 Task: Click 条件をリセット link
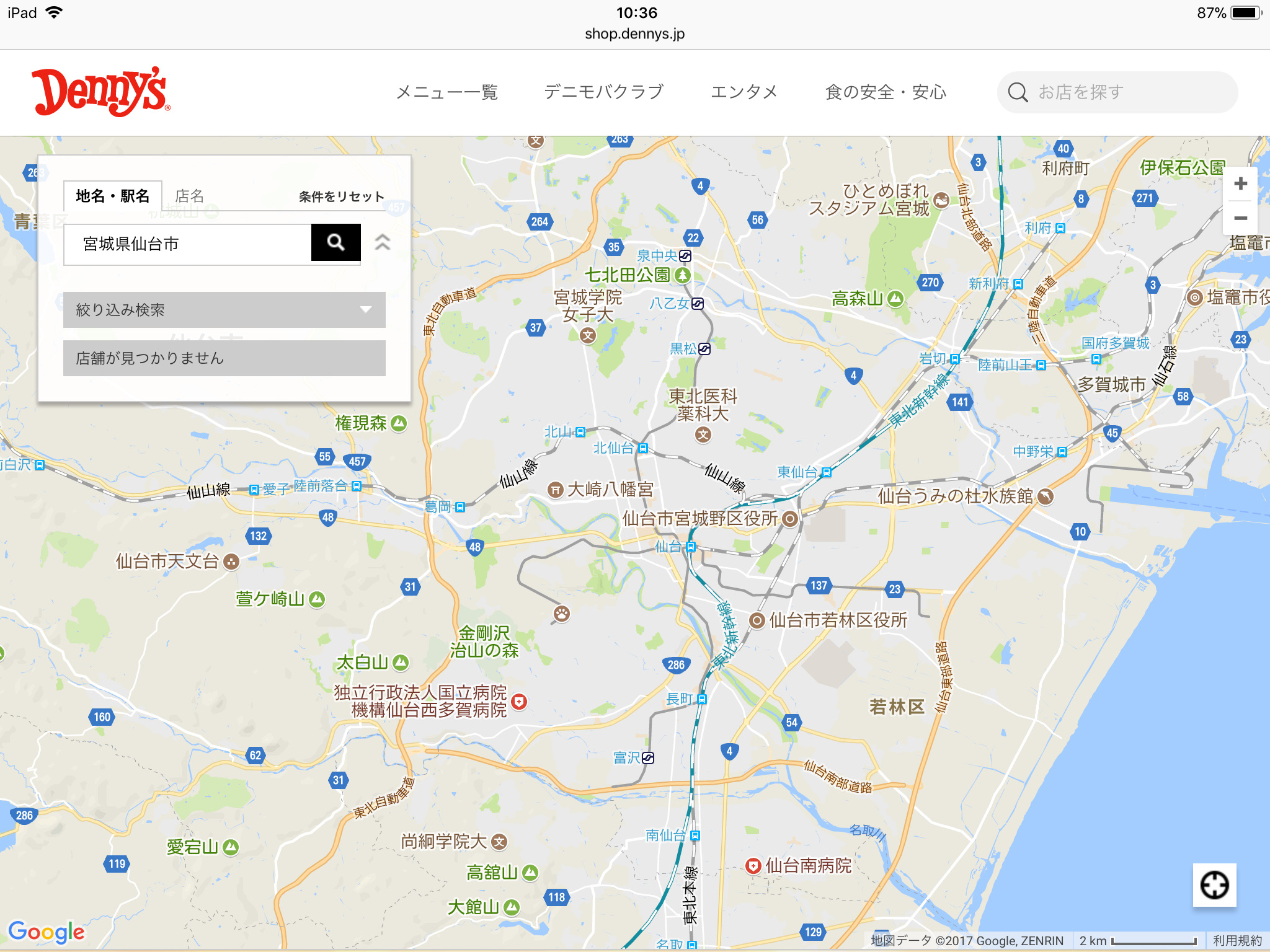pos(342,196)
